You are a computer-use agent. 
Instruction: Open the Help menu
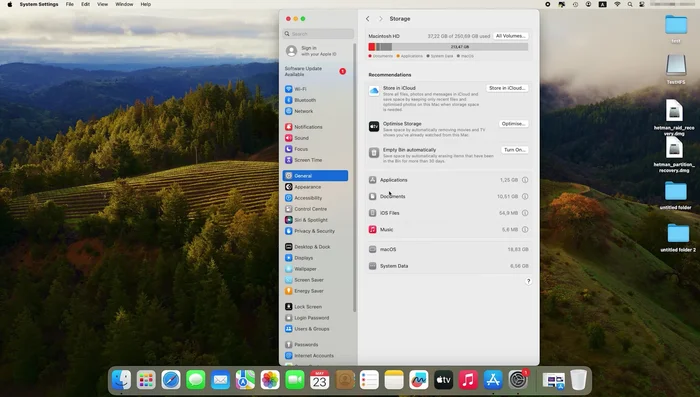point(146,4)
